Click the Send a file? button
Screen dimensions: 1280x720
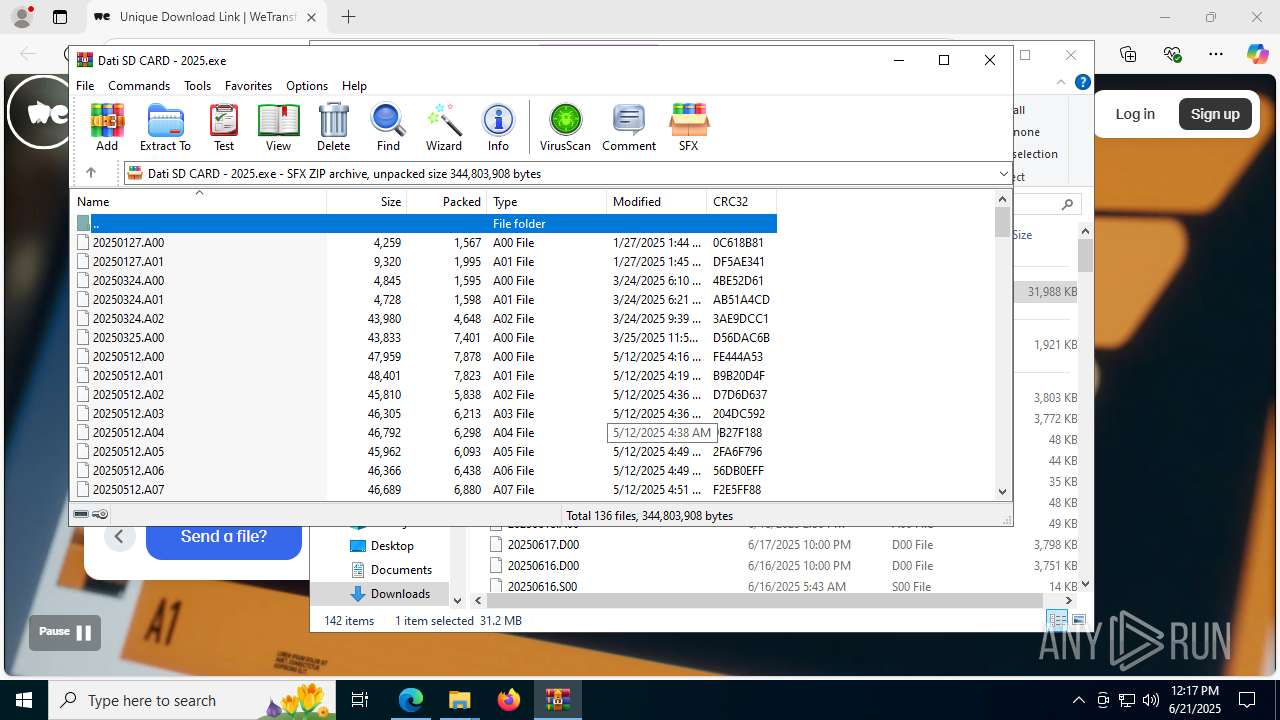coord(224,537)
